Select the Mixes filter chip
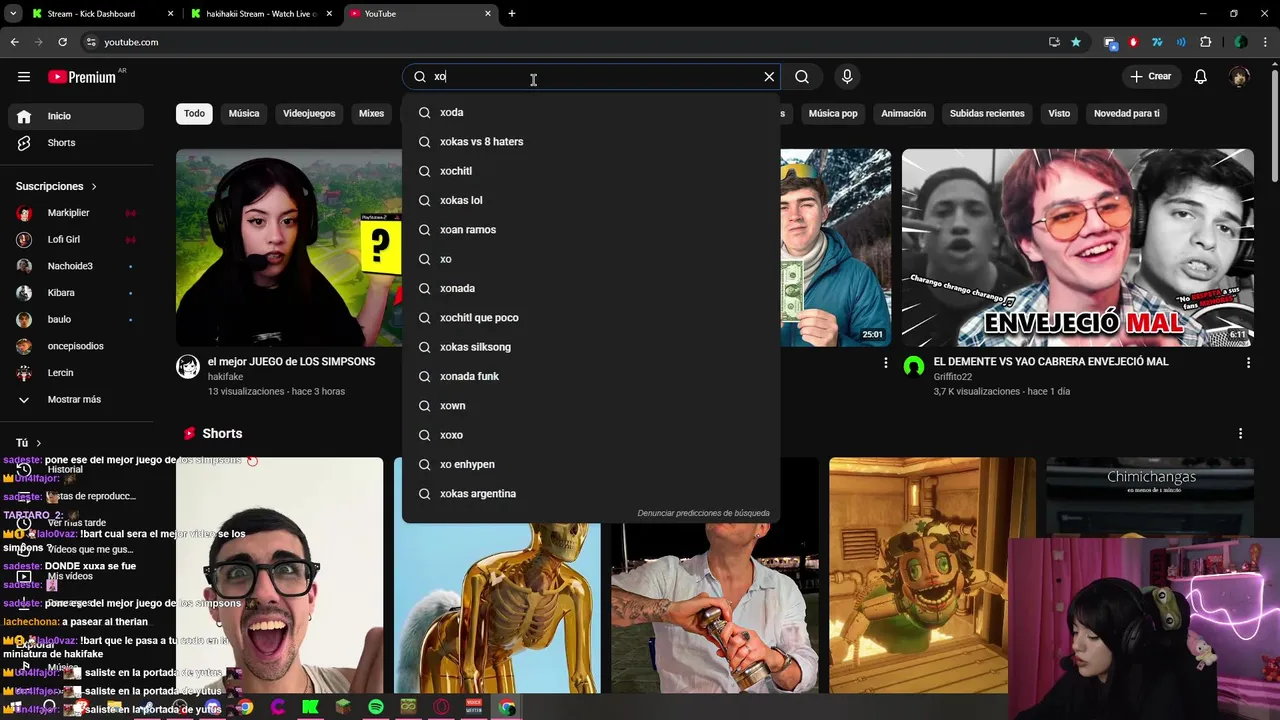The image size is (1280, 720). pos(372,113)
